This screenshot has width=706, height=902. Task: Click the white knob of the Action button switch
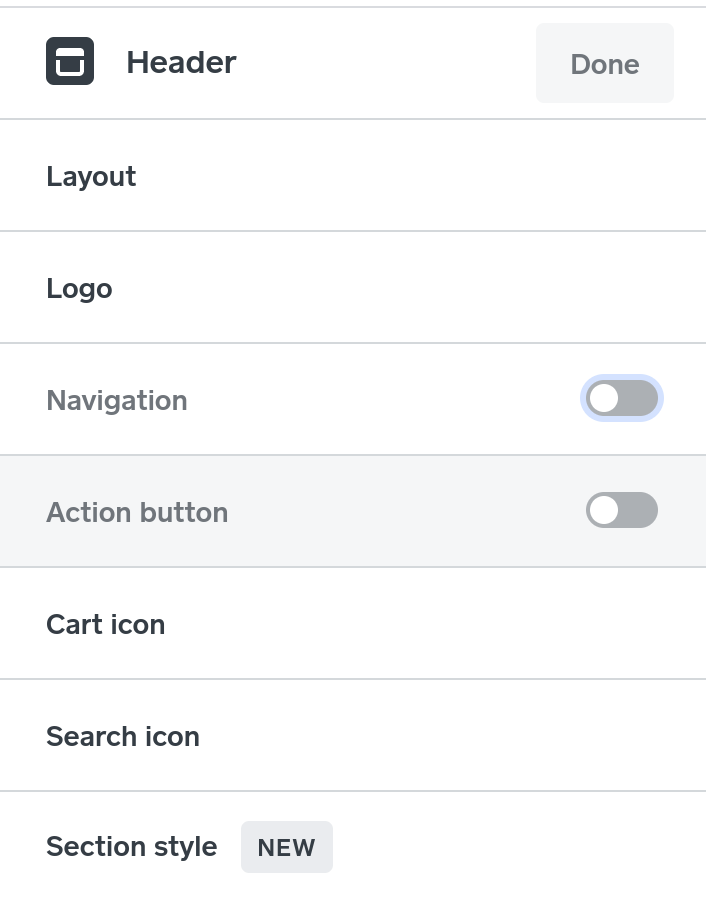[604, 511]
